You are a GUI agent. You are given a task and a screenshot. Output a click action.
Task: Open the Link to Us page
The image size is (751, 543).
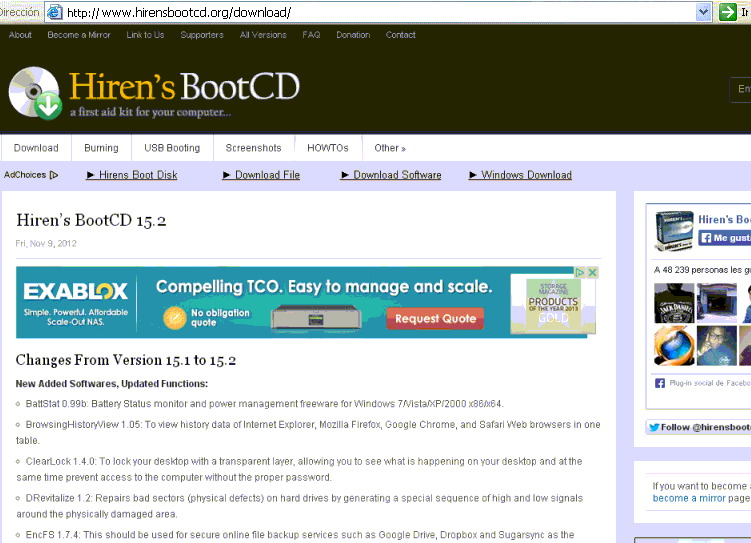tap(145, 35)
